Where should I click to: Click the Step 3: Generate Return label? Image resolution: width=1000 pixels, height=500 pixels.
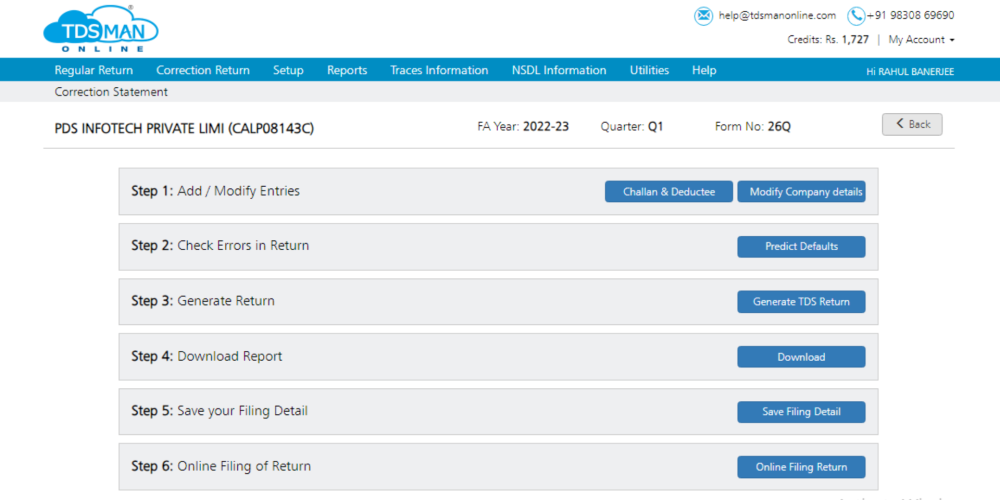(203, 301)
